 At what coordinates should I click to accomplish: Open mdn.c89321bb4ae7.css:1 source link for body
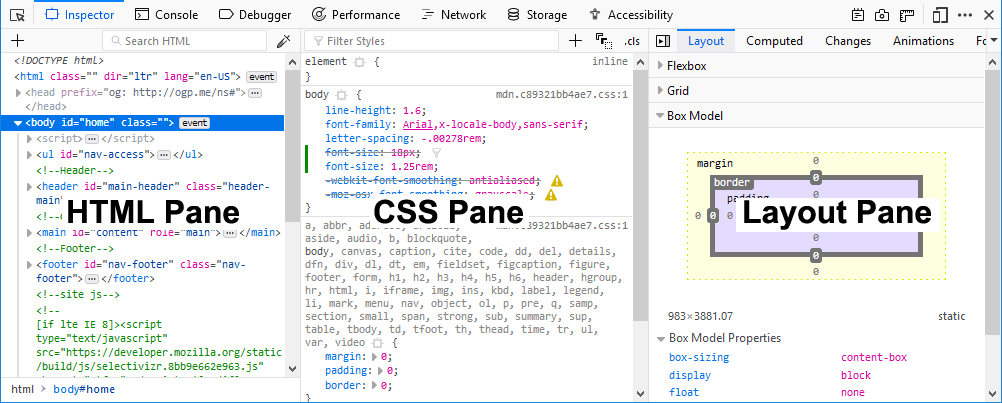561,94
